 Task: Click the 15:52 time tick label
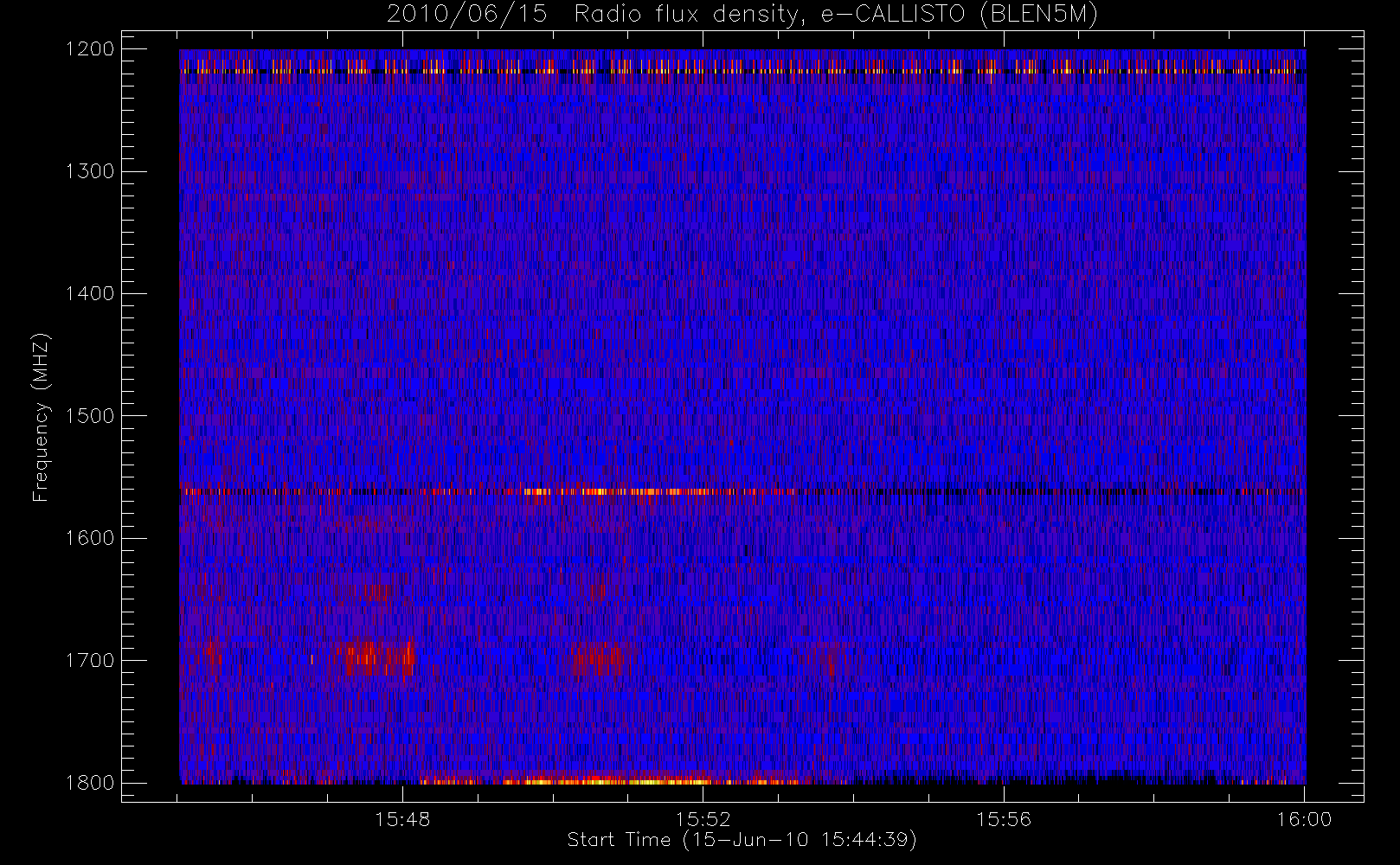pos(703,819)
